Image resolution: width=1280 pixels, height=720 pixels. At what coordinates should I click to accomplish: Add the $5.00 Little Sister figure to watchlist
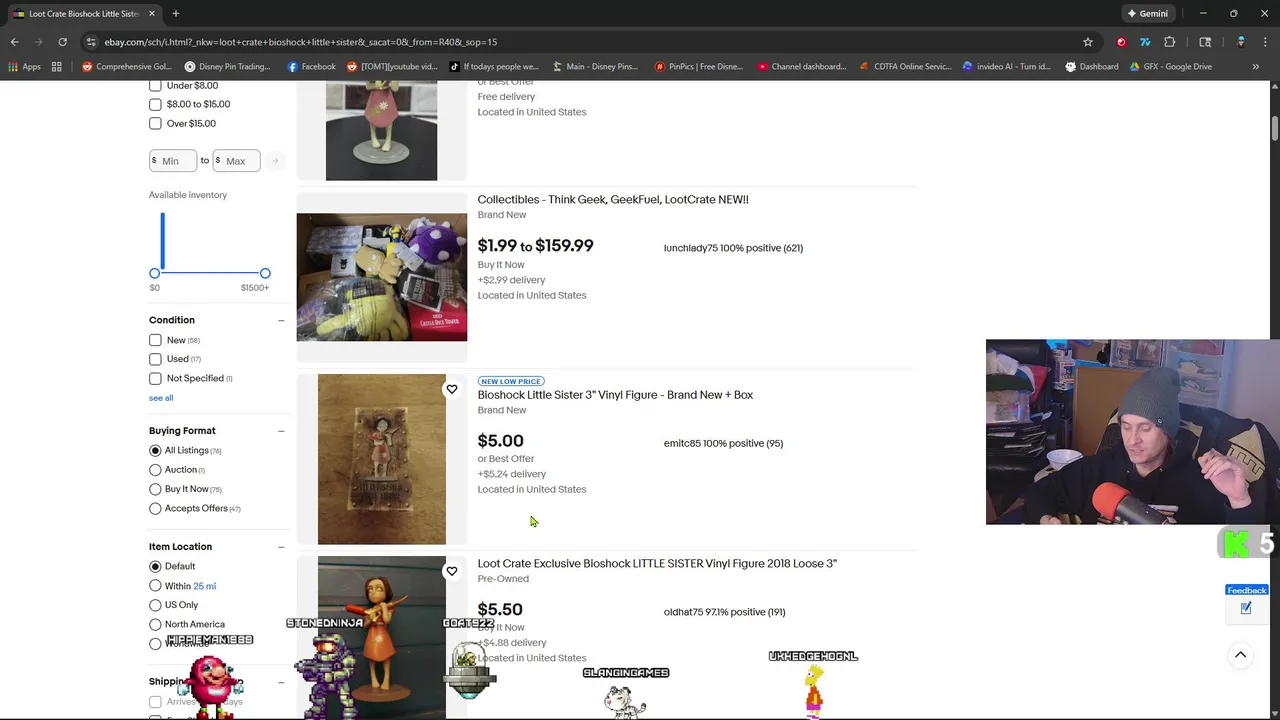(452, 389)
